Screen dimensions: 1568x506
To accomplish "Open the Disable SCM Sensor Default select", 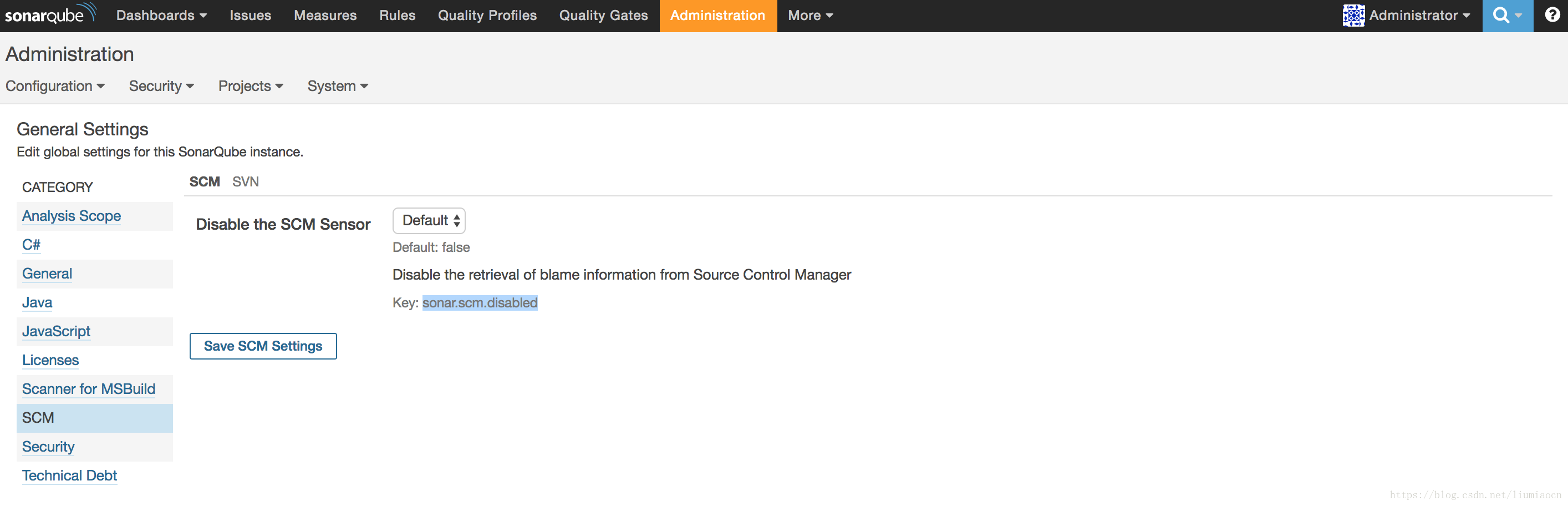I will [x=429, y=220].
